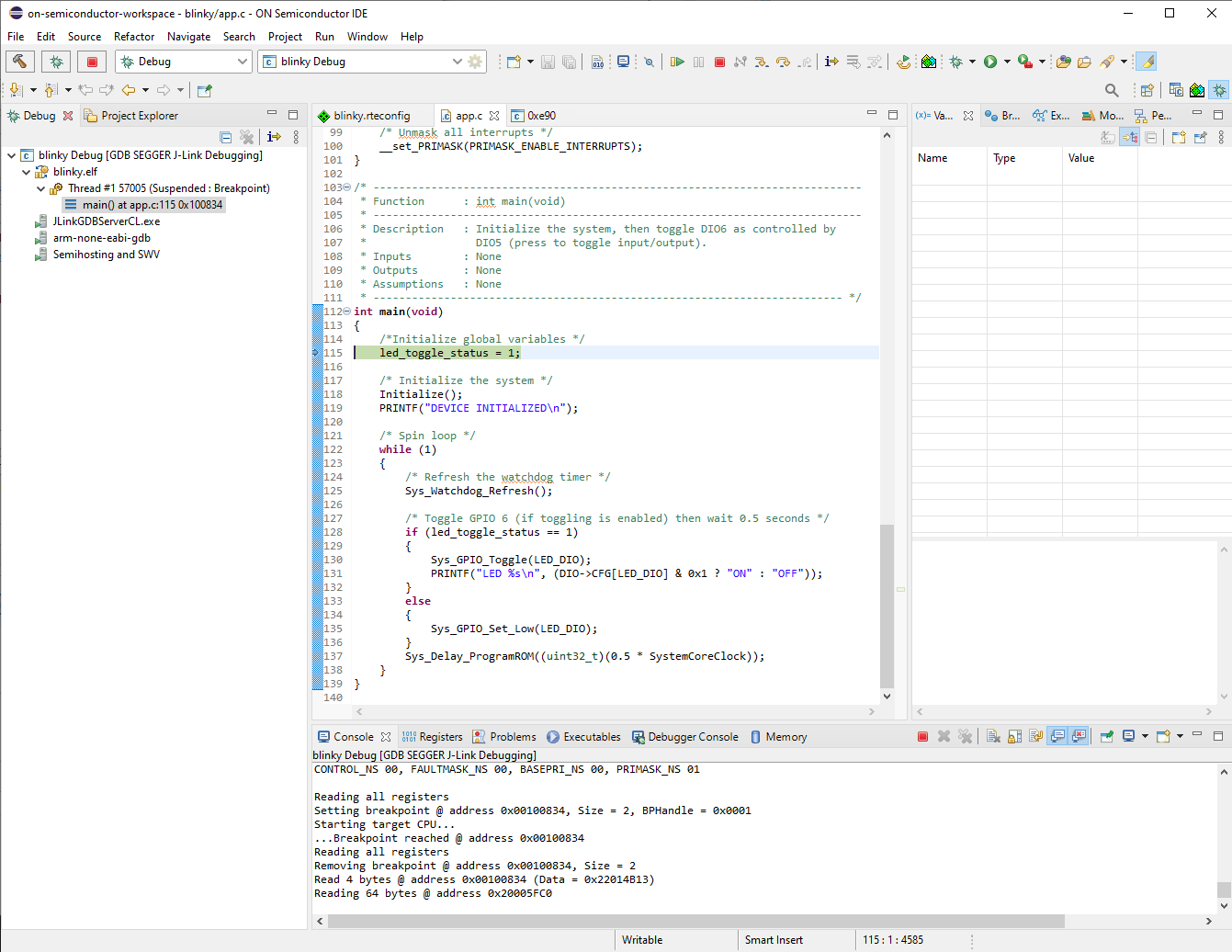This screenshot has height=952, width=1232.
Task: Collapse the Thread #1 tree node
Action: coord(41,188)
